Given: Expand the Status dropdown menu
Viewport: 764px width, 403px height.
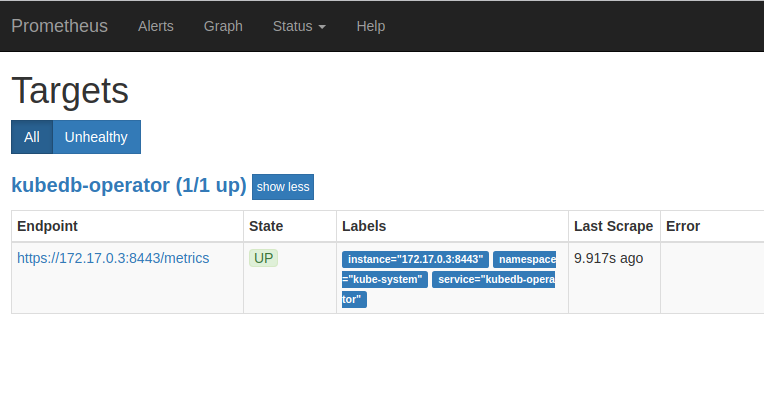Looking at the screenshot, I should click(299, 26).
